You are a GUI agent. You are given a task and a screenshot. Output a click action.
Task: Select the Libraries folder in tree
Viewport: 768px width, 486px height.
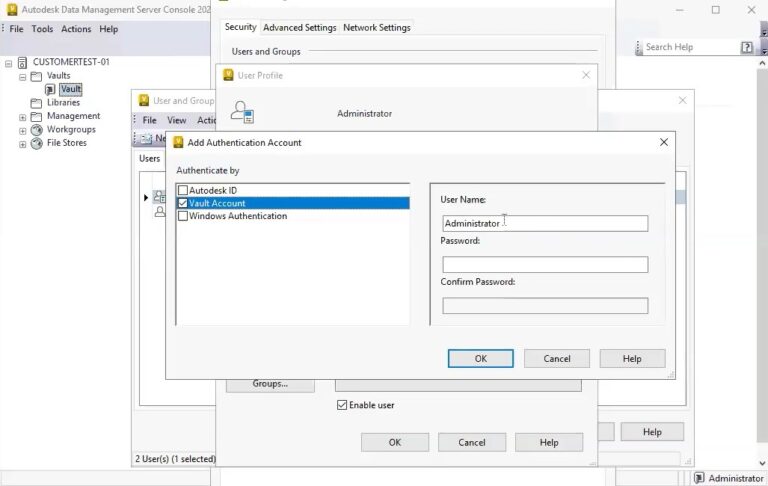[63, 102]
